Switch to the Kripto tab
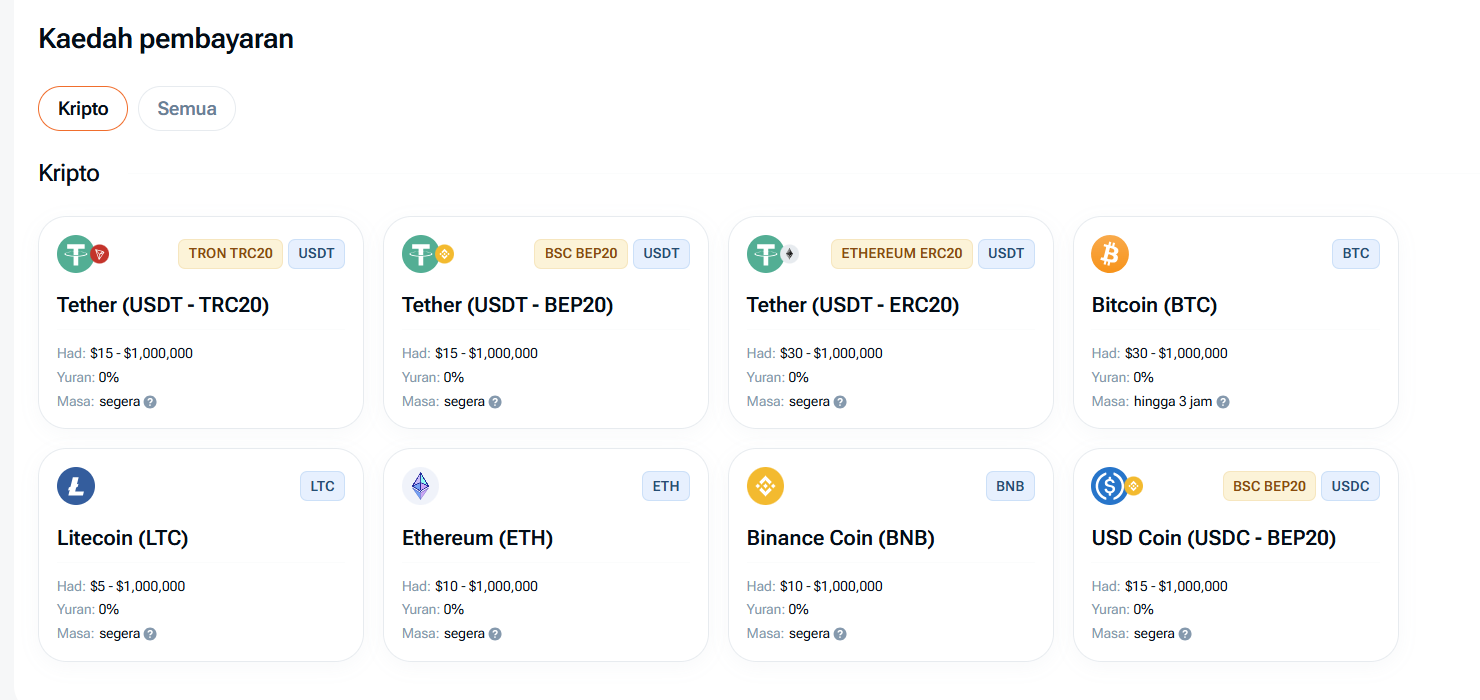This screenshot has width=1480, height=700. (83, 109)
